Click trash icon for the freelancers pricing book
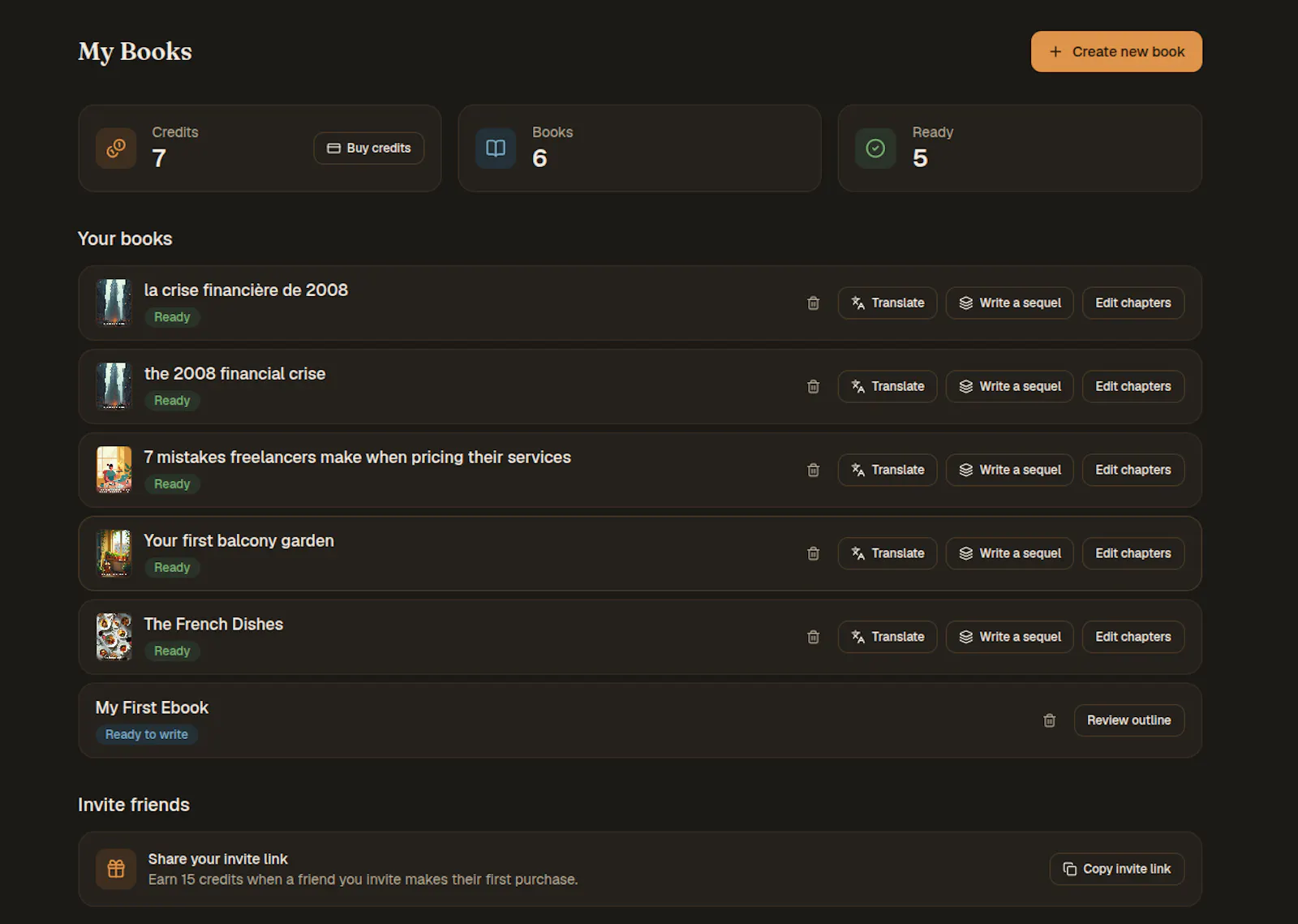The image size is (1298, 924). click(813, 470)
